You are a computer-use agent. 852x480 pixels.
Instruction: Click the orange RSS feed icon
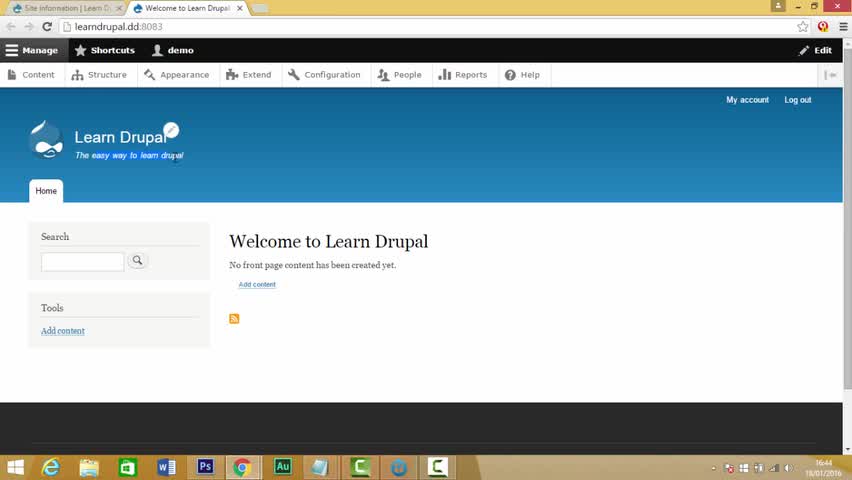click(234, 319)
